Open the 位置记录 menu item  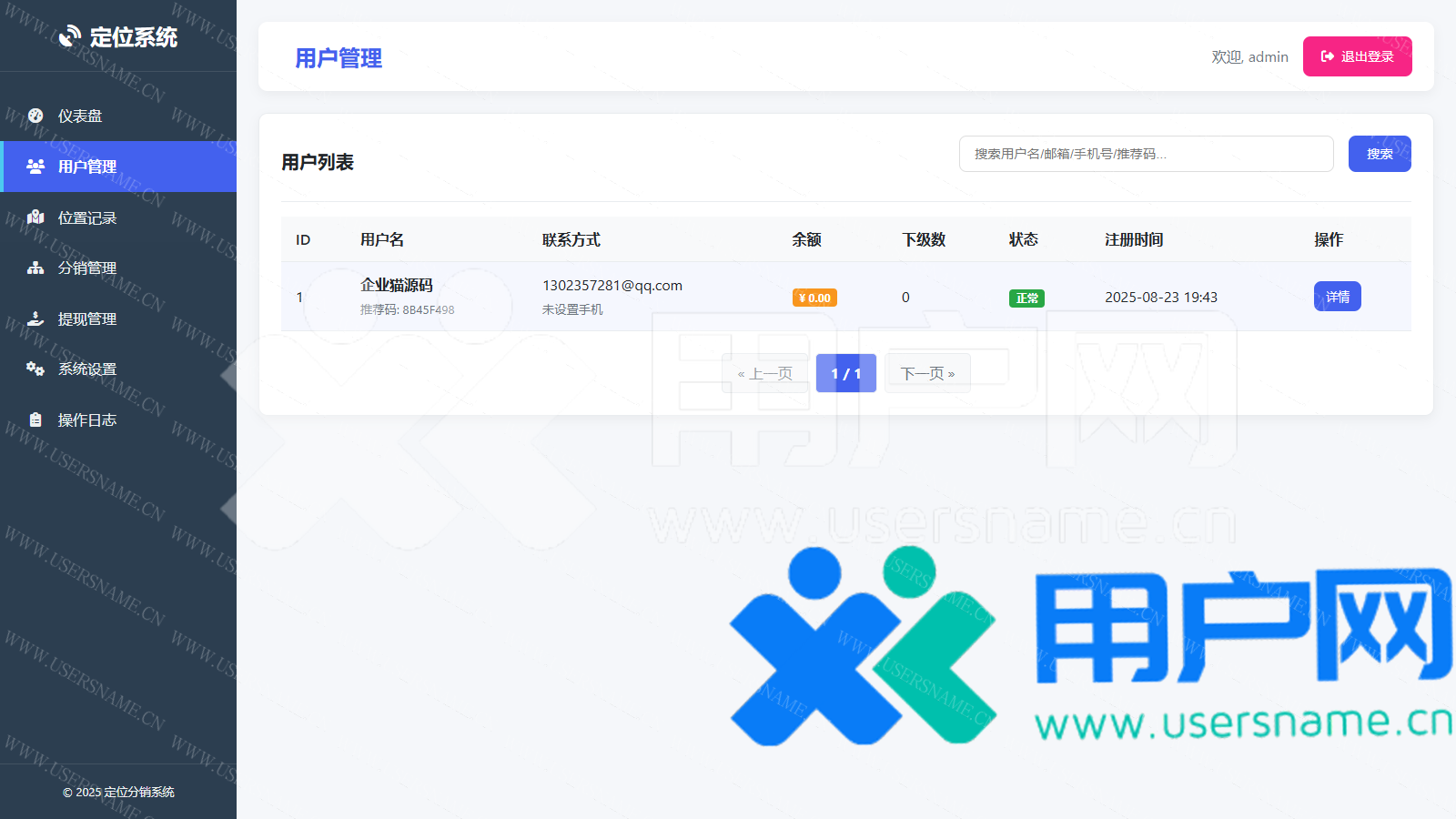point(87,218)
